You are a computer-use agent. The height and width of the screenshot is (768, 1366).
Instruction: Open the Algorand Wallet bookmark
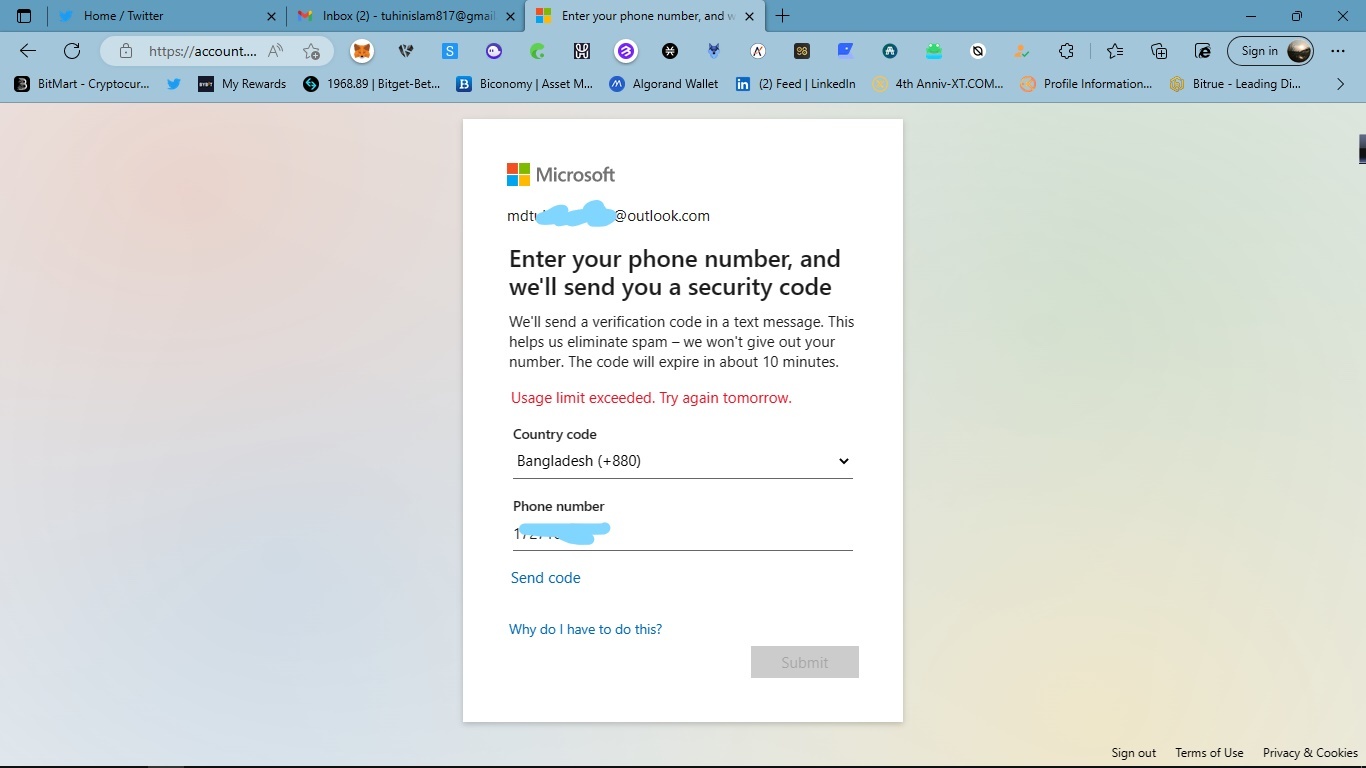[664, 84]
